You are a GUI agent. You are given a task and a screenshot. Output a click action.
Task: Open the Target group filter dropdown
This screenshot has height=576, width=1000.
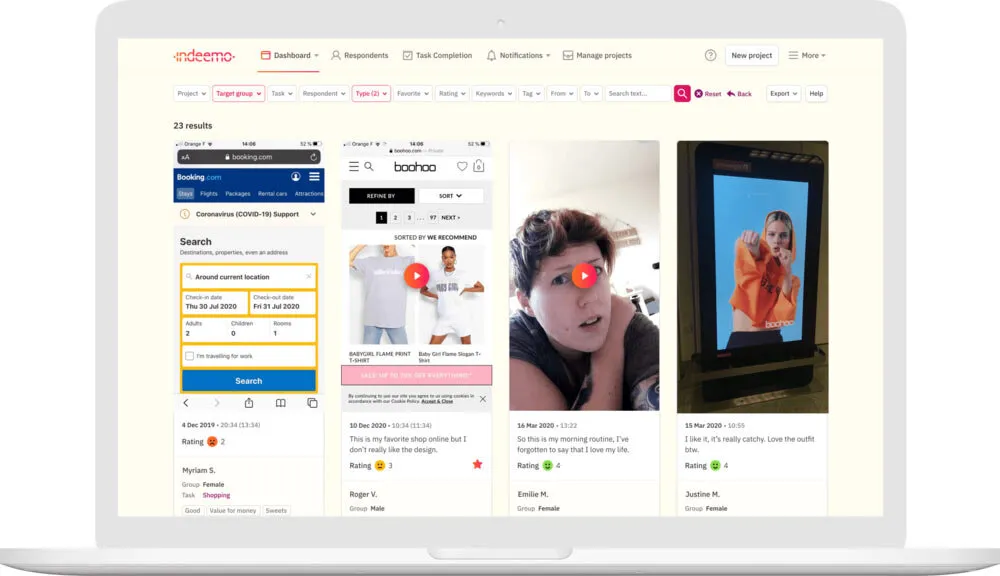(x=239, y=93)
